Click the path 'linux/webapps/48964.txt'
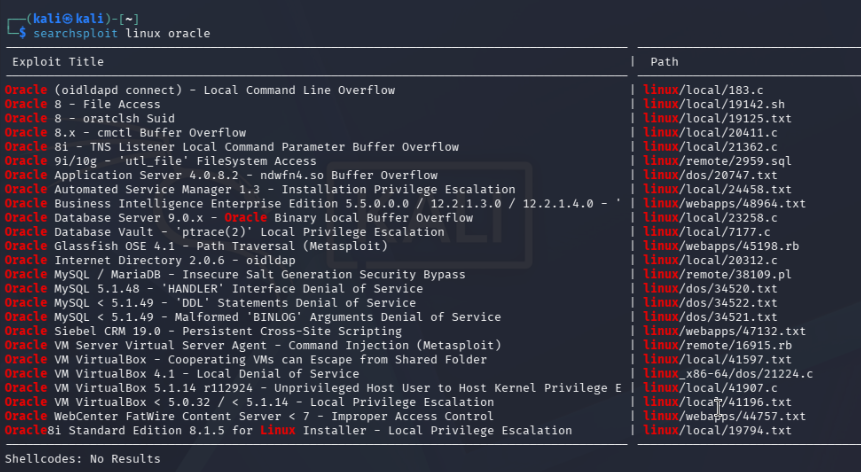 725,204
